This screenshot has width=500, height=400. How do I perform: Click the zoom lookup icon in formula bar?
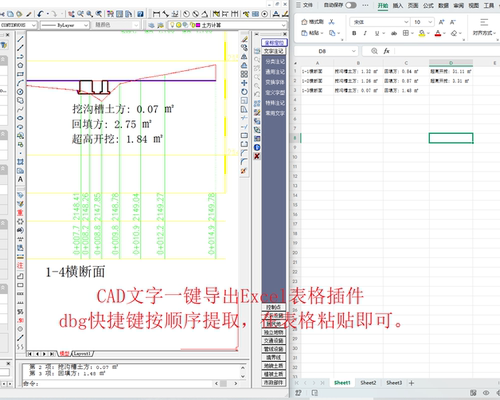(374, 51)
